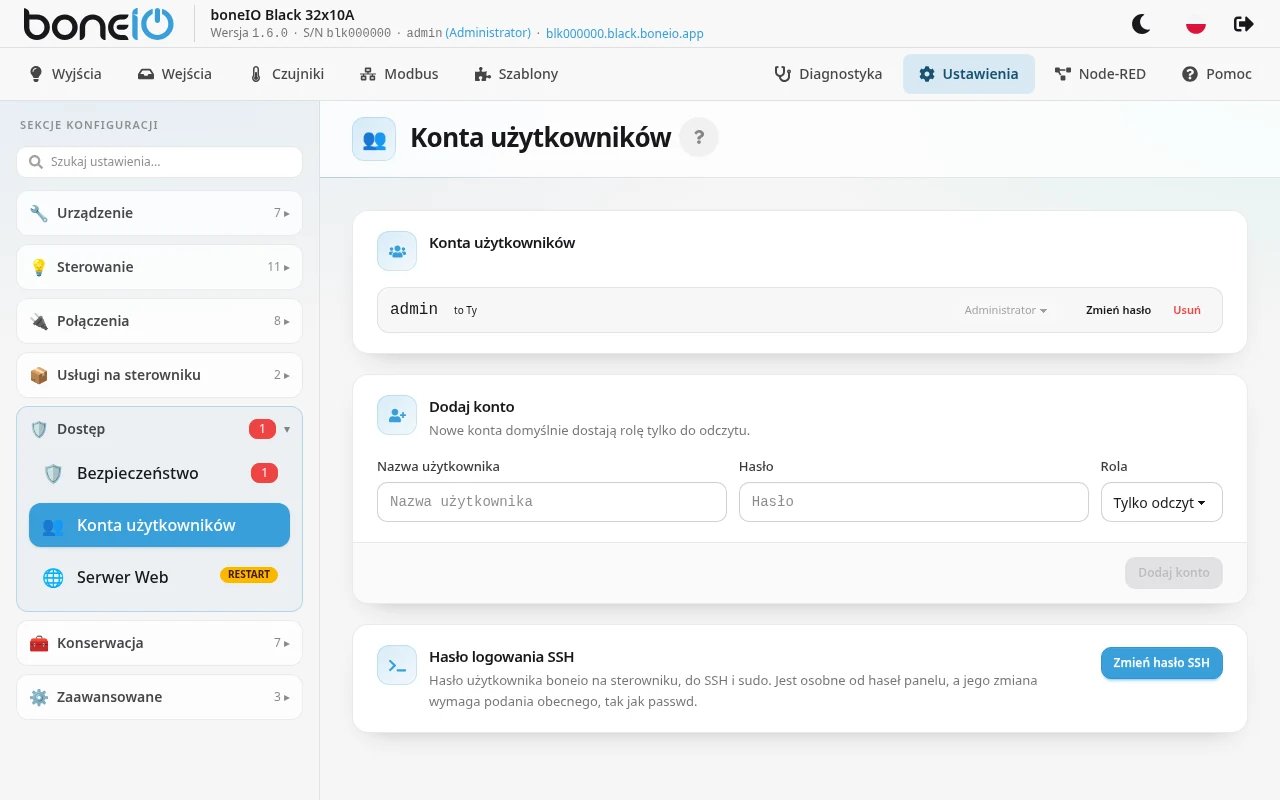Click Zmień hasło SSH button
Image resolution: width=1280 pixels, height=800 pixels.
[x=1161, y=663]
